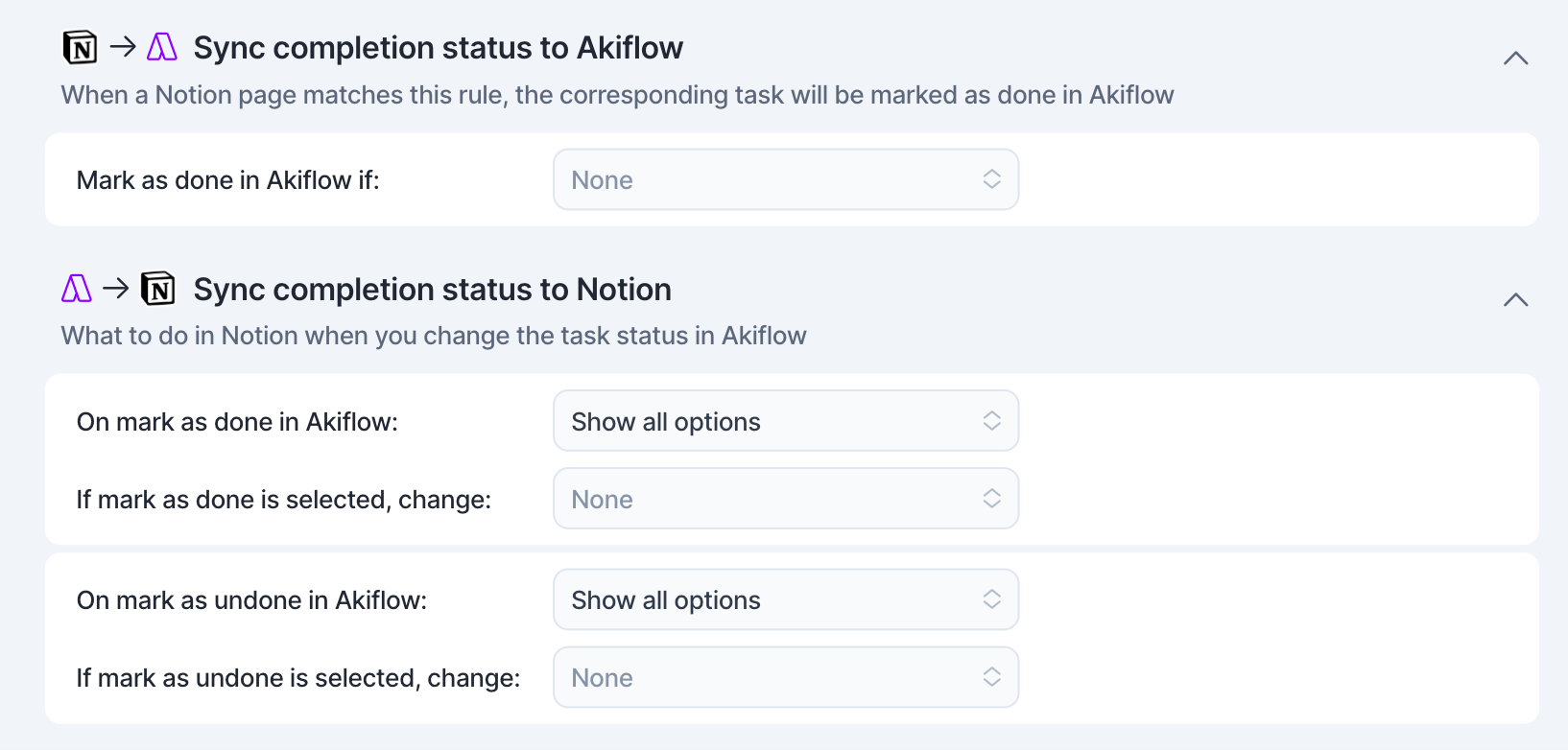Click the "If mark as done is selected, change:" label
The image size is (1568, 750).
pos(284,500)
